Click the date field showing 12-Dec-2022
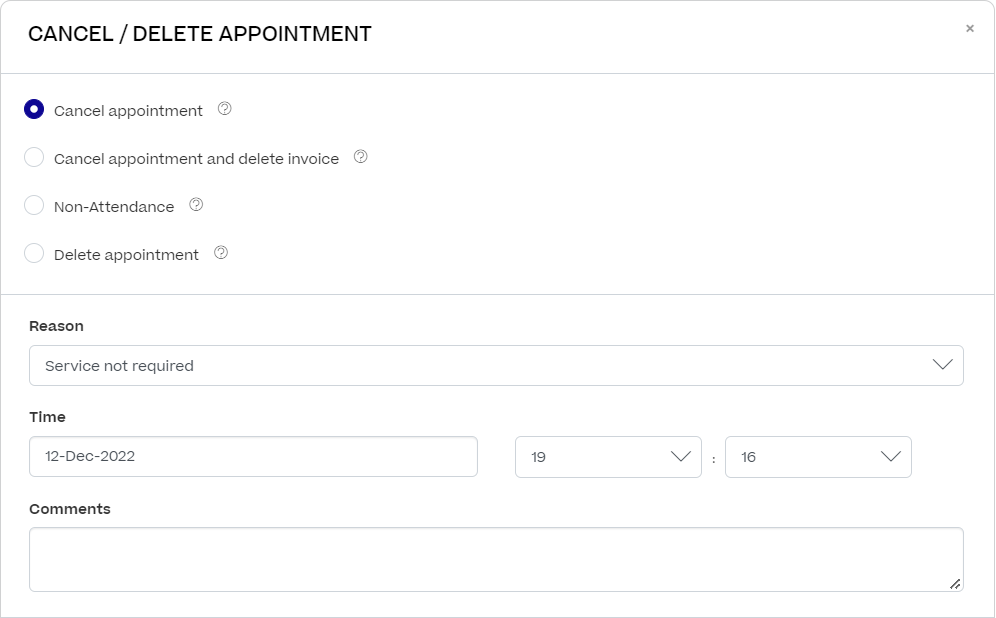Screen dimensions: 996x618 click(253, 457)
